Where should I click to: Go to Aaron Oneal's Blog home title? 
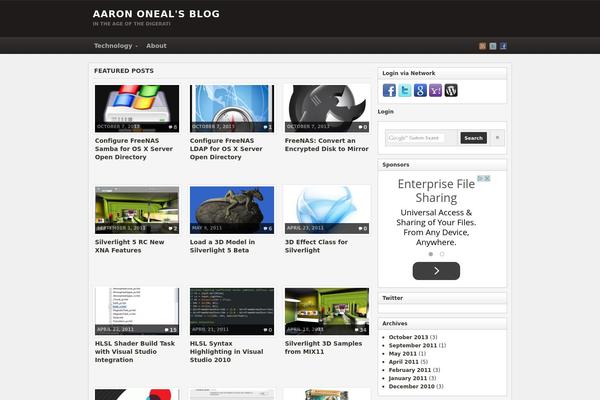click(156, 14)
